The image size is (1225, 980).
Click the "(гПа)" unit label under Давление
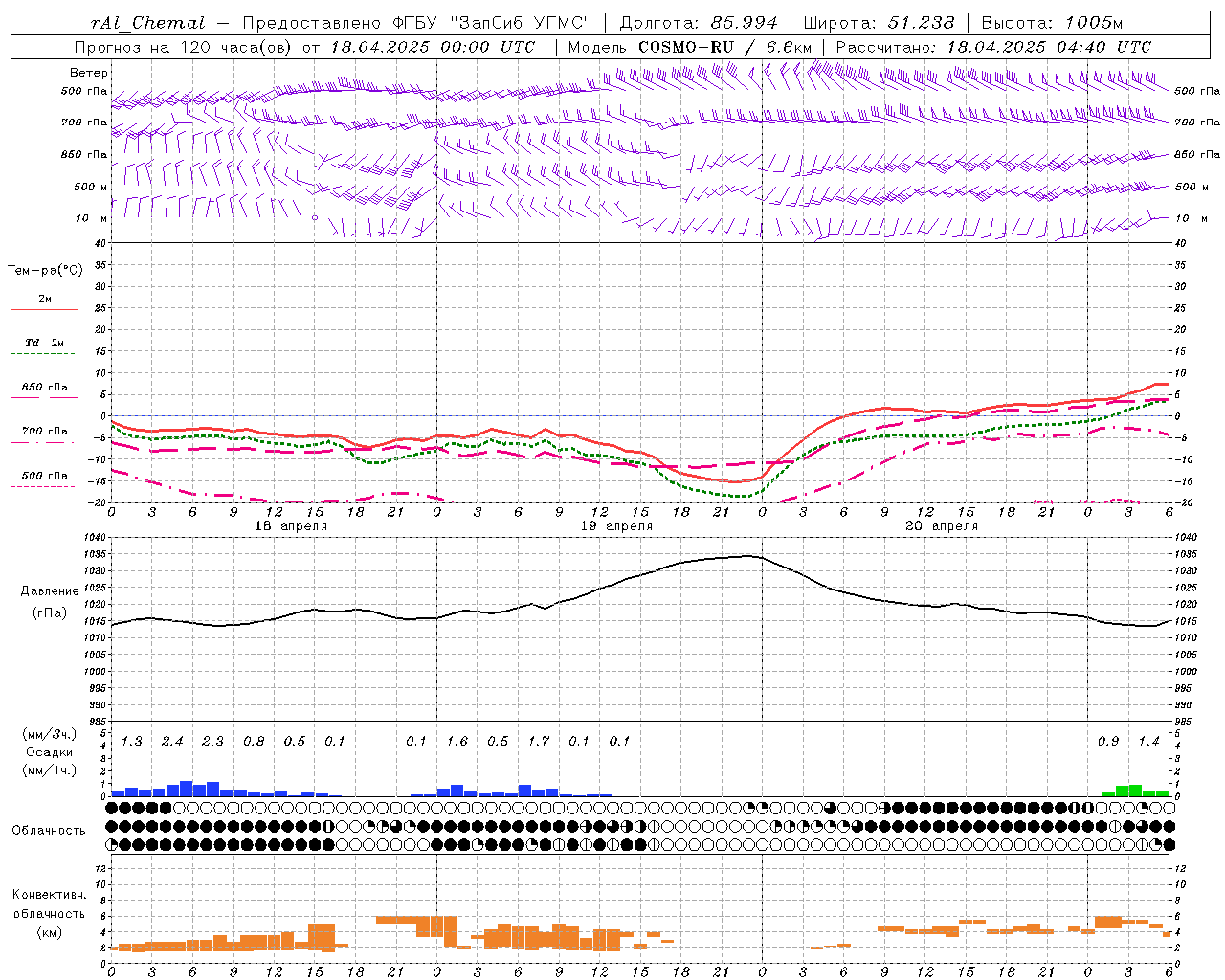pyautogui.click(x=50, y=612)
